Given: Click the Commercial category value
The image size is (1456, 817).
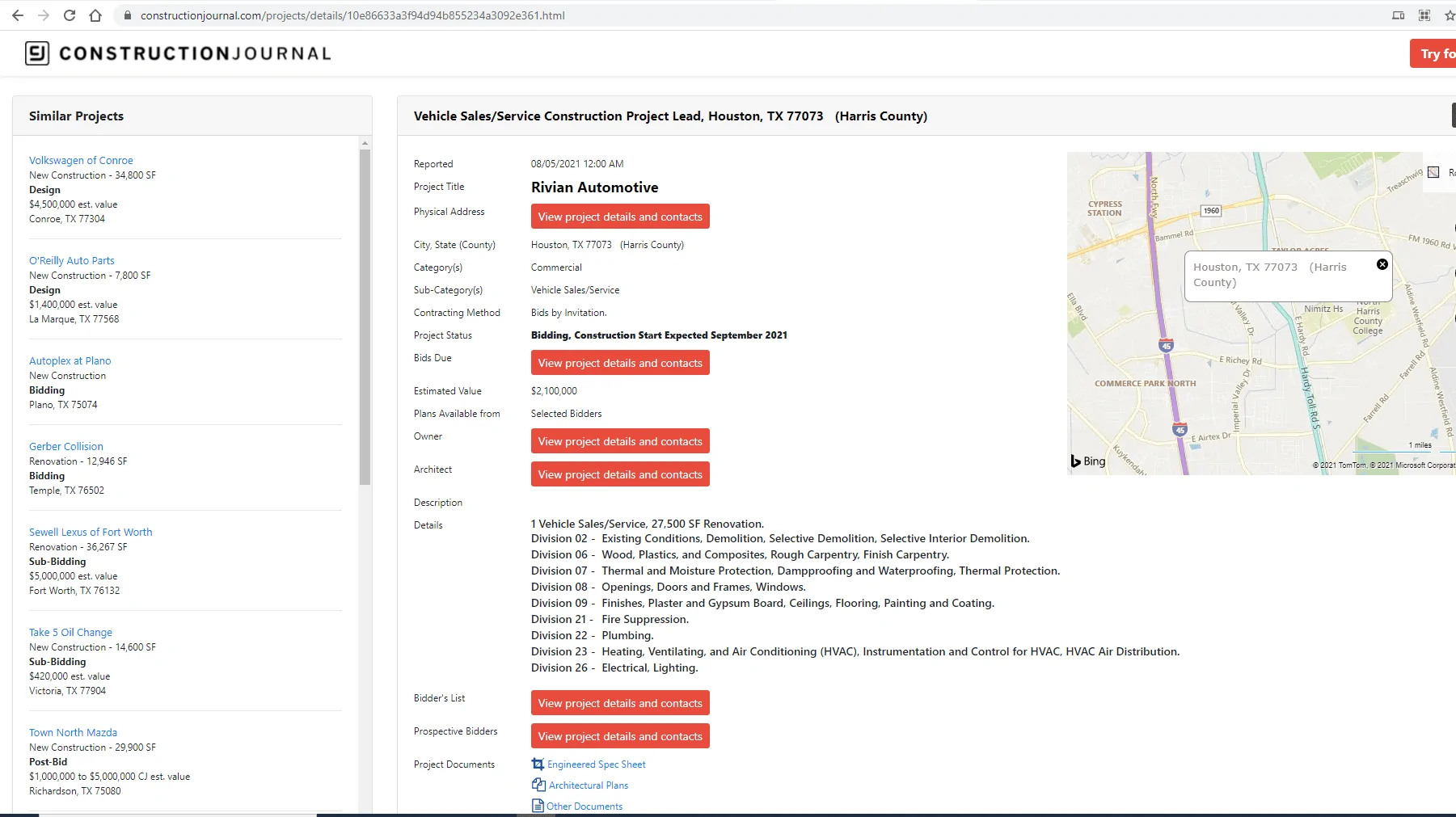Looking at the screenshot, I should click(x=556, y=267).
